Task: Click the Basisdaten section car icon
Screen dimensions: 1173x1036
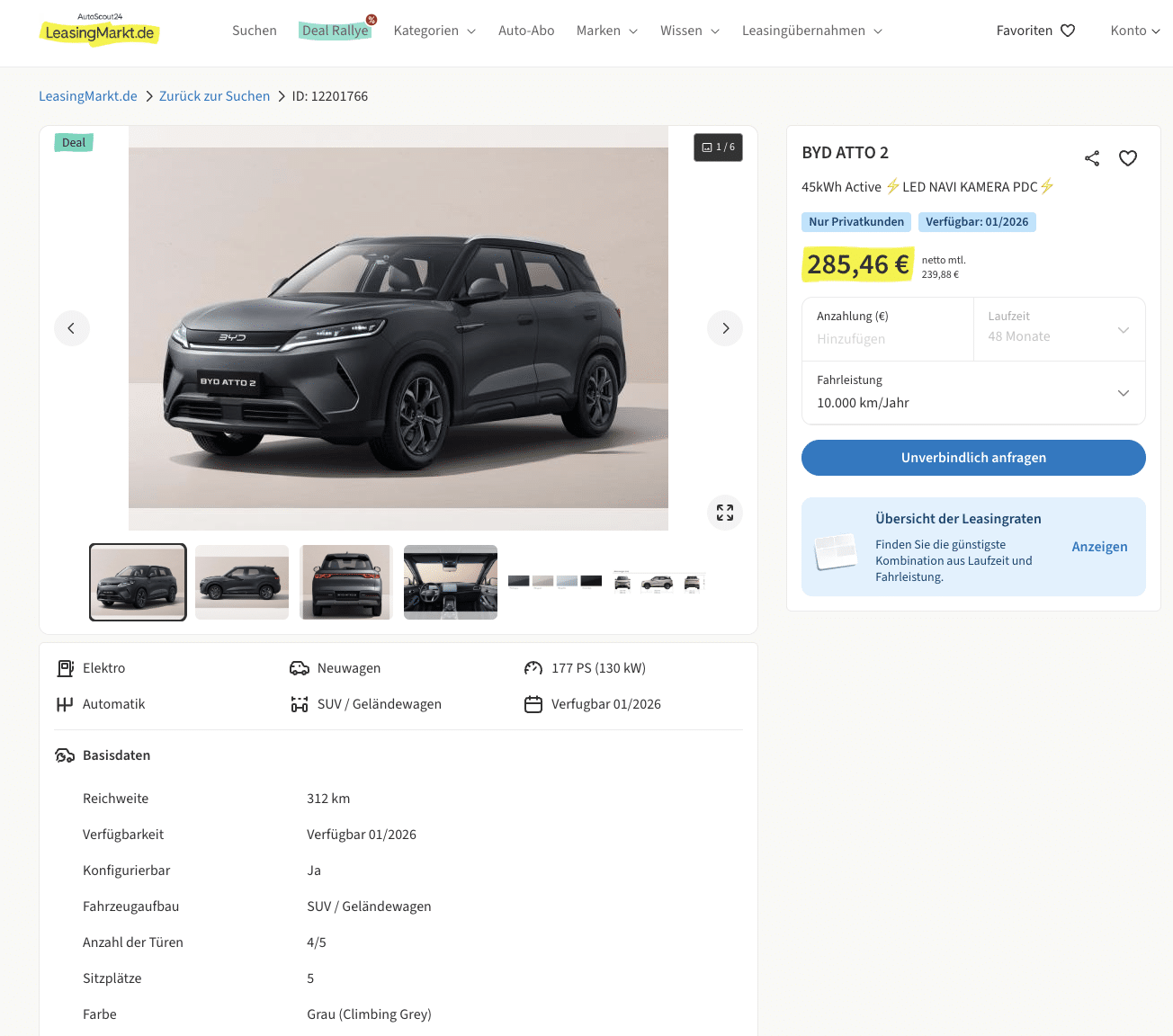Action: 65,755
